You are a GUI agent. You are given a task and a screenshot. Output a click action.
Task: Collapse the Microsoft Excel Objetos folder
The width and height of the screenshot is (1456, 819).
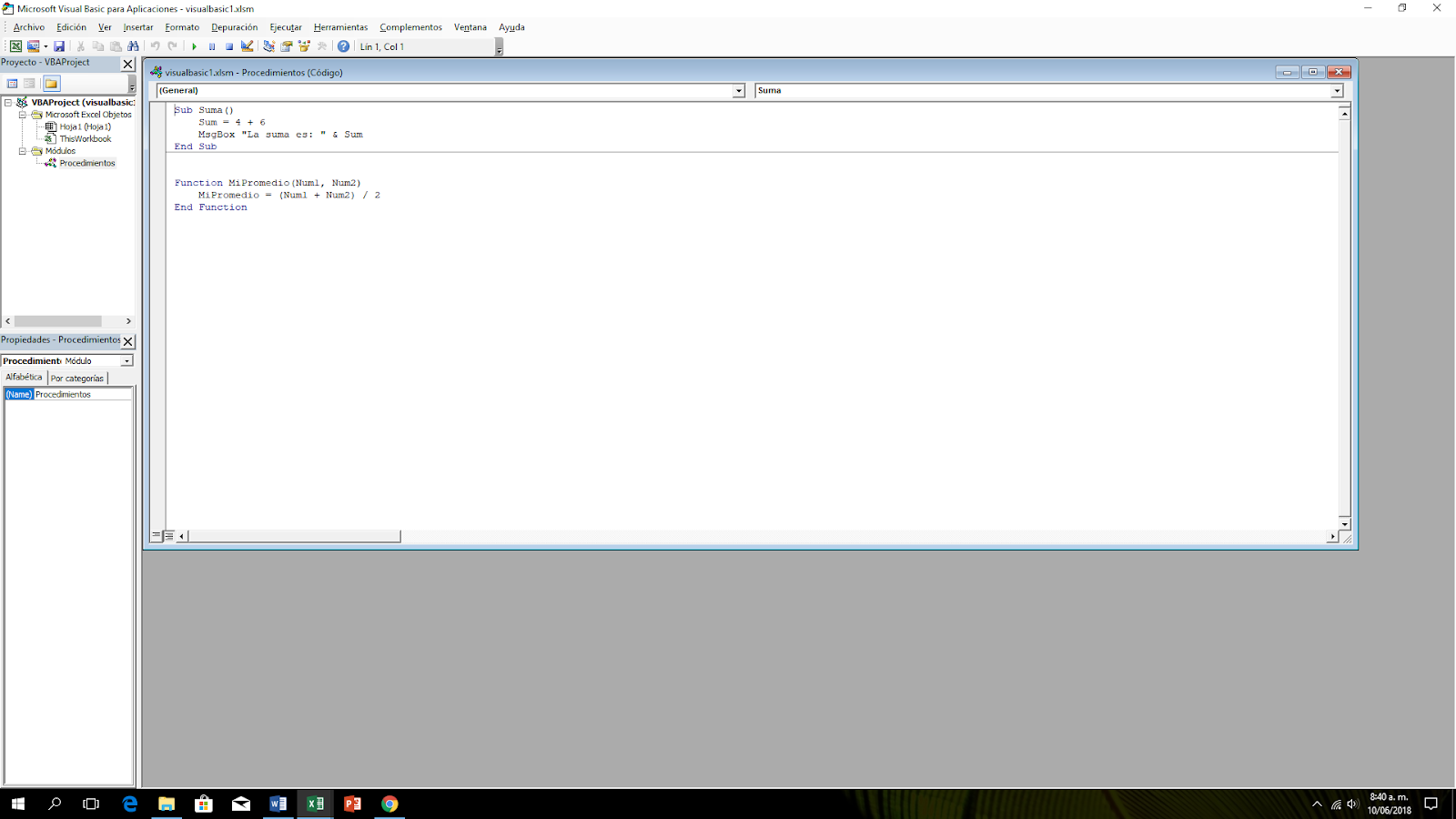(22, 115)
